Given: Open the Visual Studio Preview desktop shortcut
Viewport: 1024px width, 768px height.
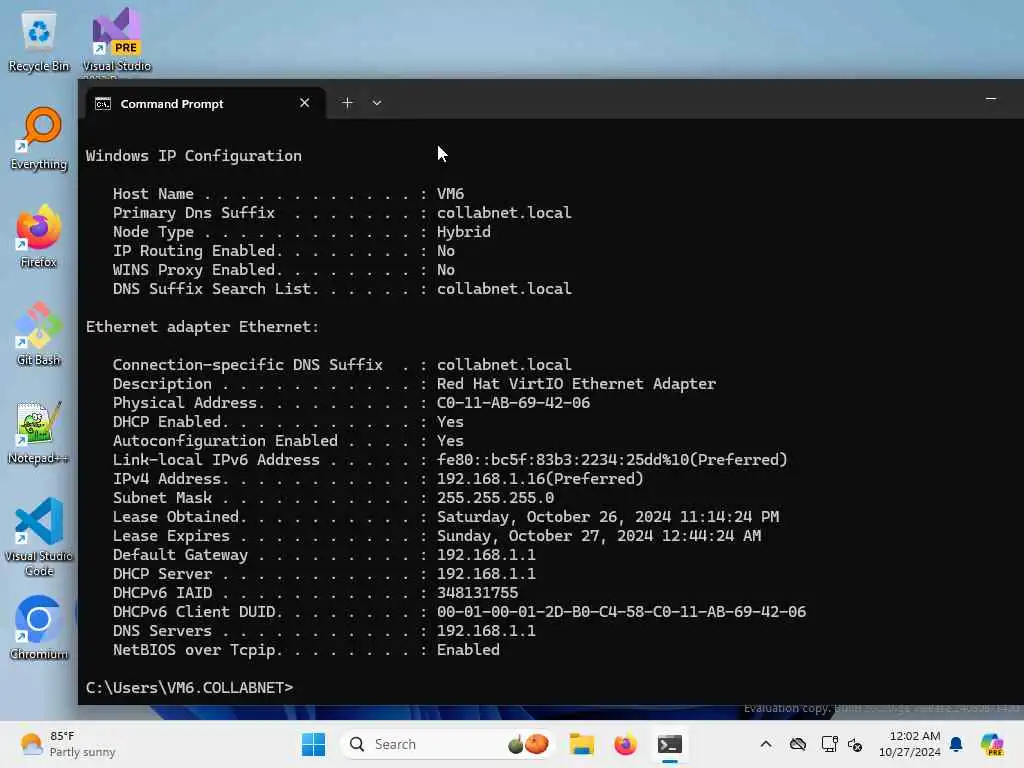Looking at the screenshot, I should pos(116,40).
